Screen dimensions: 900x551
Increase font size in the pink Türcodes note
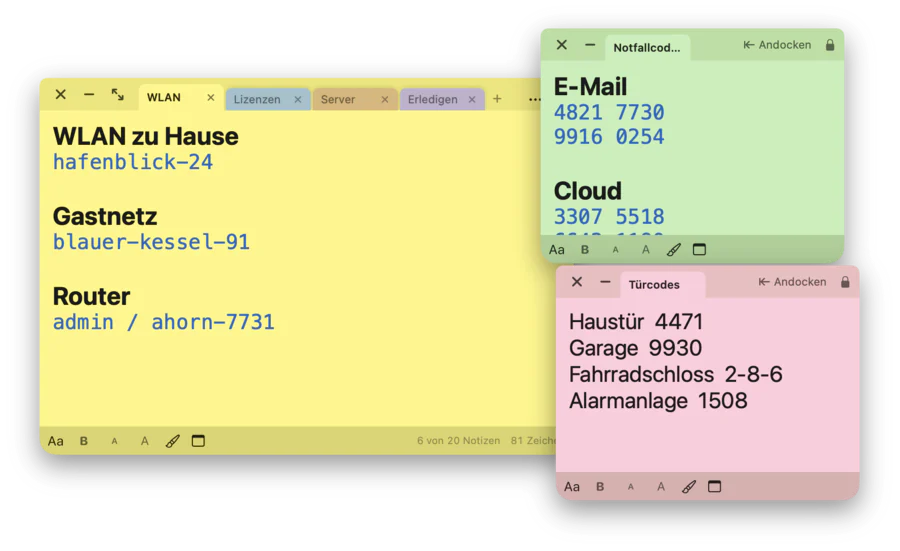click(661, 487)
